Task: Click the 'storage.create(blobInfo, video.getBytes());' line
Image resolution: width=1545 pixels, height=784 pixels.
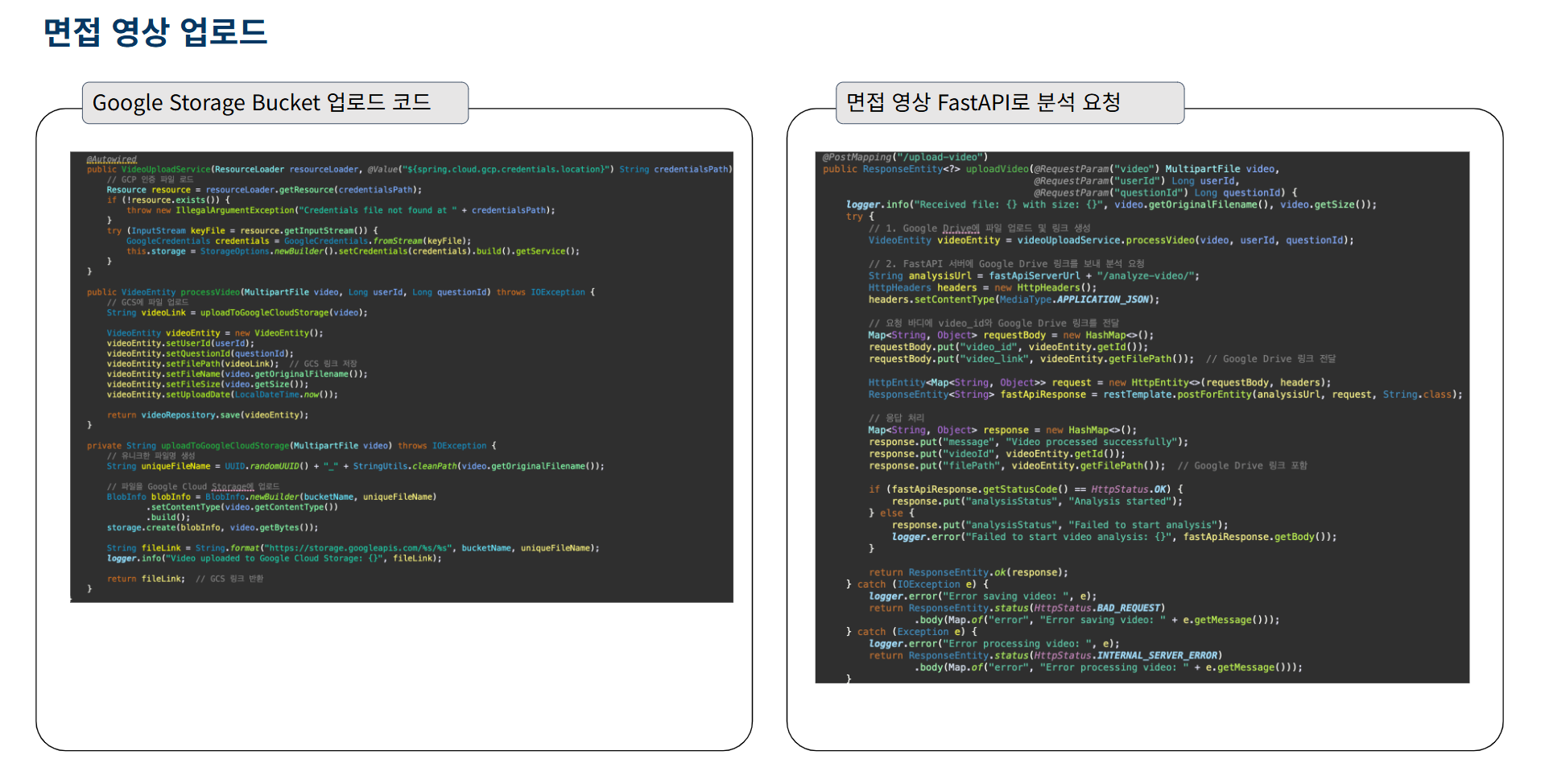Action: point(213,528)
